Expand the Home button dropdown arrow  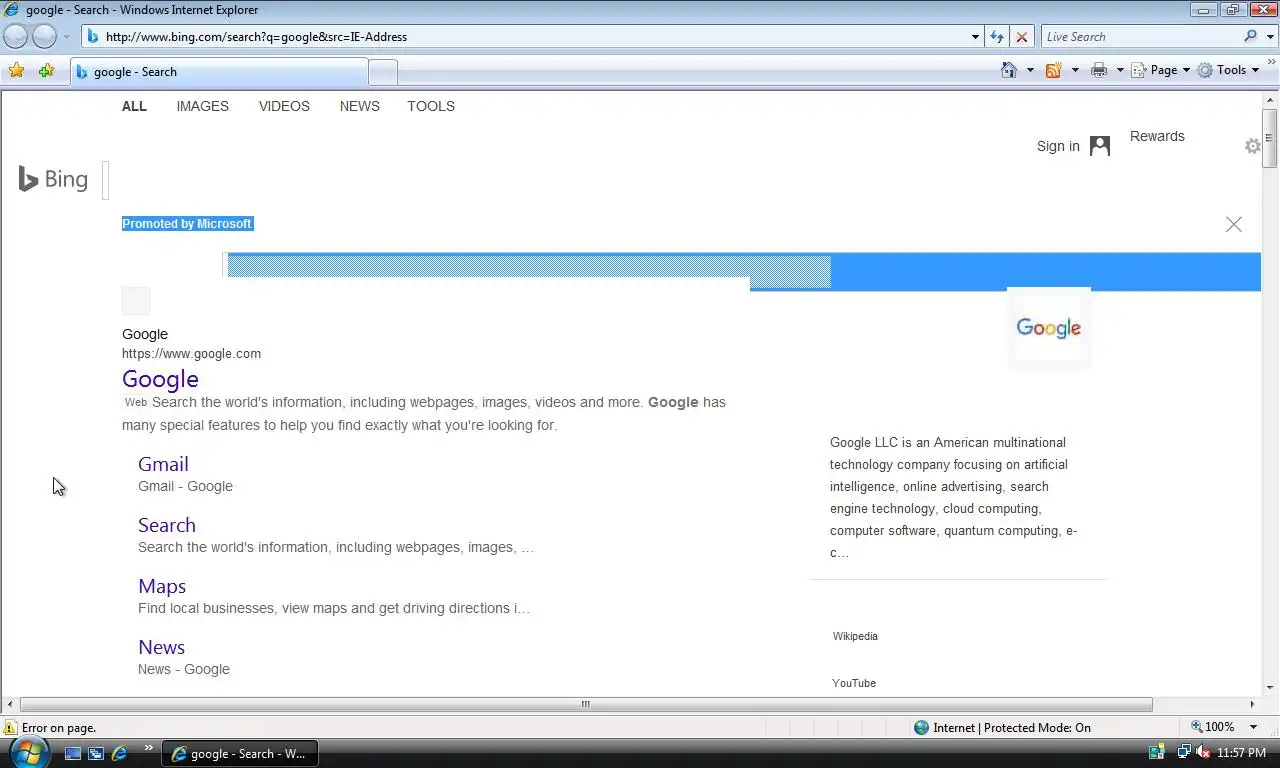[x=1030, y=70]
